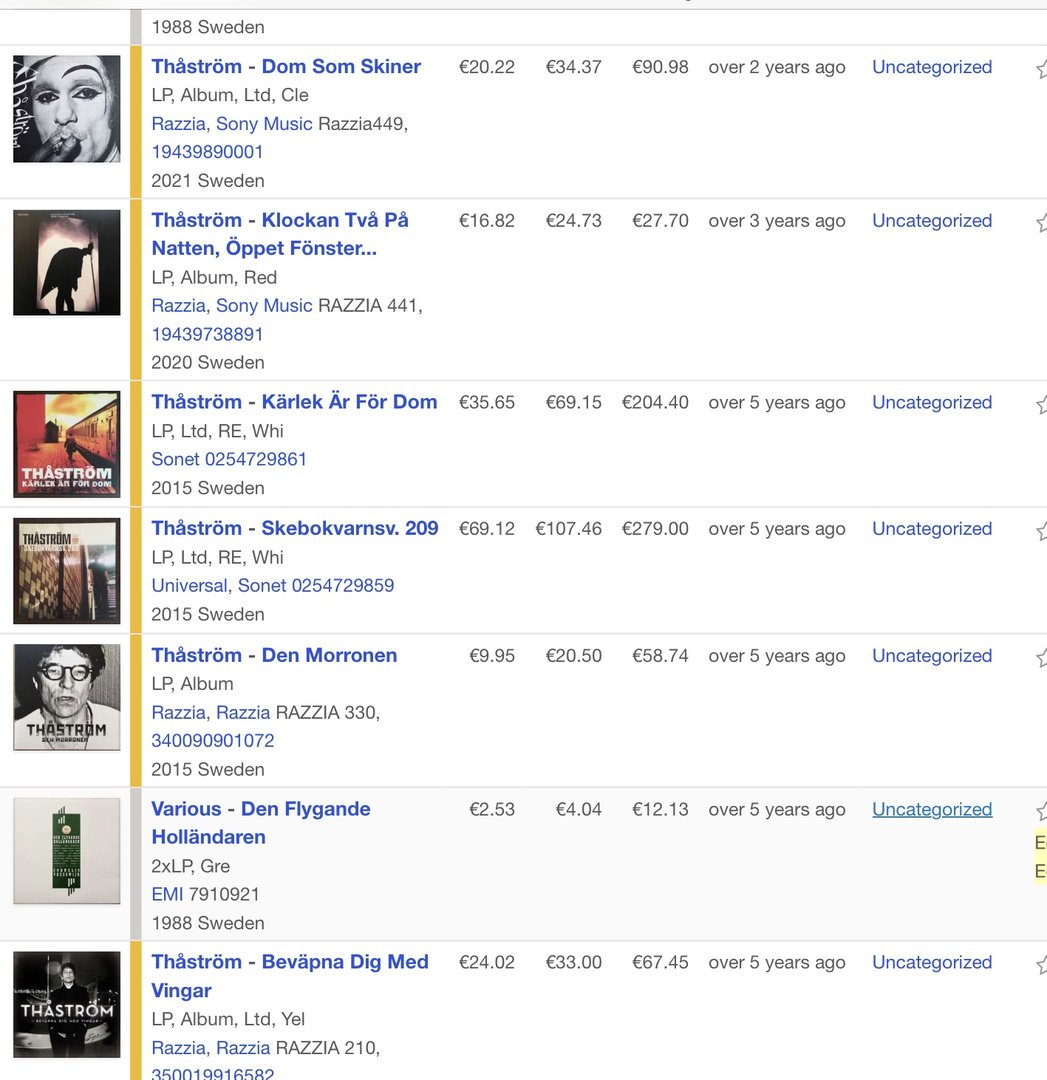Click the star icon on Dom Som Skiner row
Image resolution: width=1047 pixels, height=1080 pixels.
click(x=1041, y=68)
